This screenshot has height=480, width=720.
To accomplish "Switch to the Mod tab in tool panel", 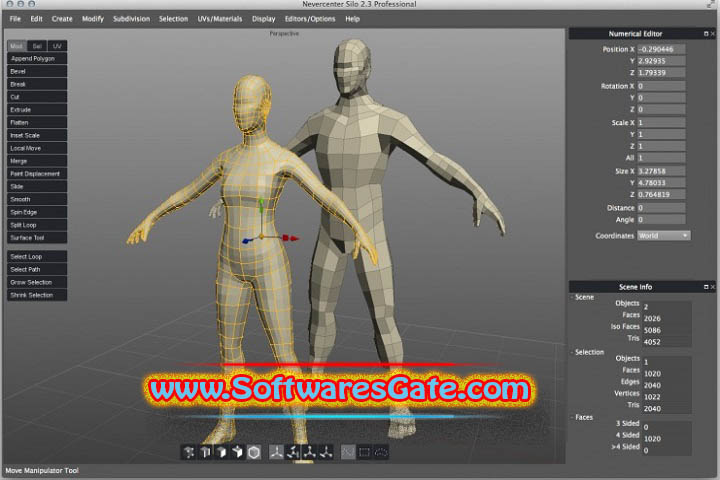I will [x=17, y=46].
